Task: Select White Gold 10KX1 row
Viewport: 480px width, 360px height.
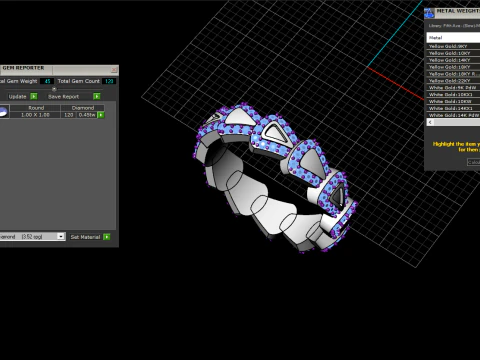Action: pyautogui.click(x=453, y=94)
